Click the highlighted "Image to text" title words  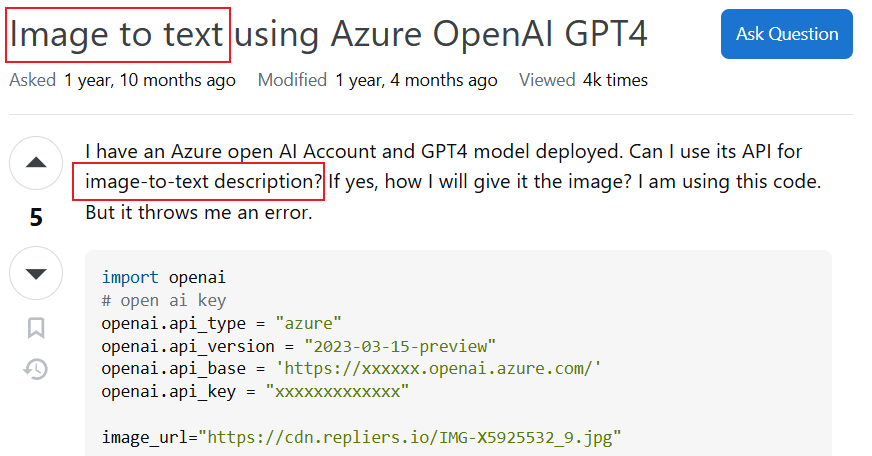click(x=118, y=35)
